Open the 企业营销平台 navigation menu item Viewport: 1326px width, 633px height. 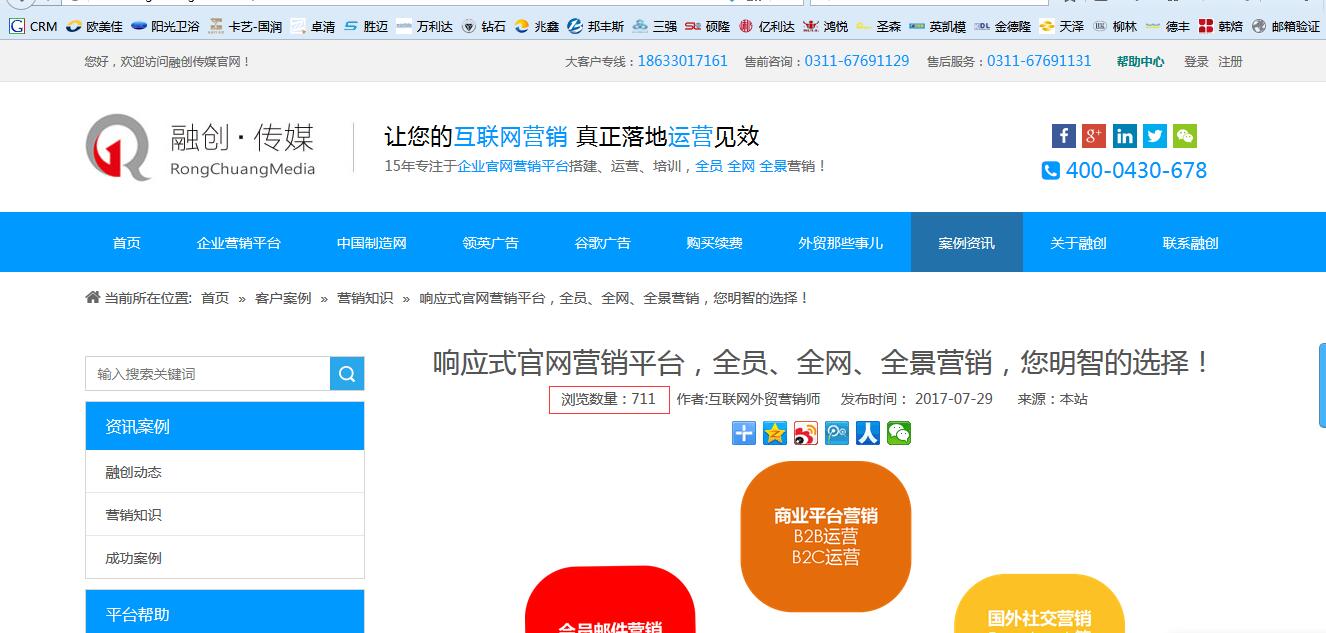tap(239, 243)
